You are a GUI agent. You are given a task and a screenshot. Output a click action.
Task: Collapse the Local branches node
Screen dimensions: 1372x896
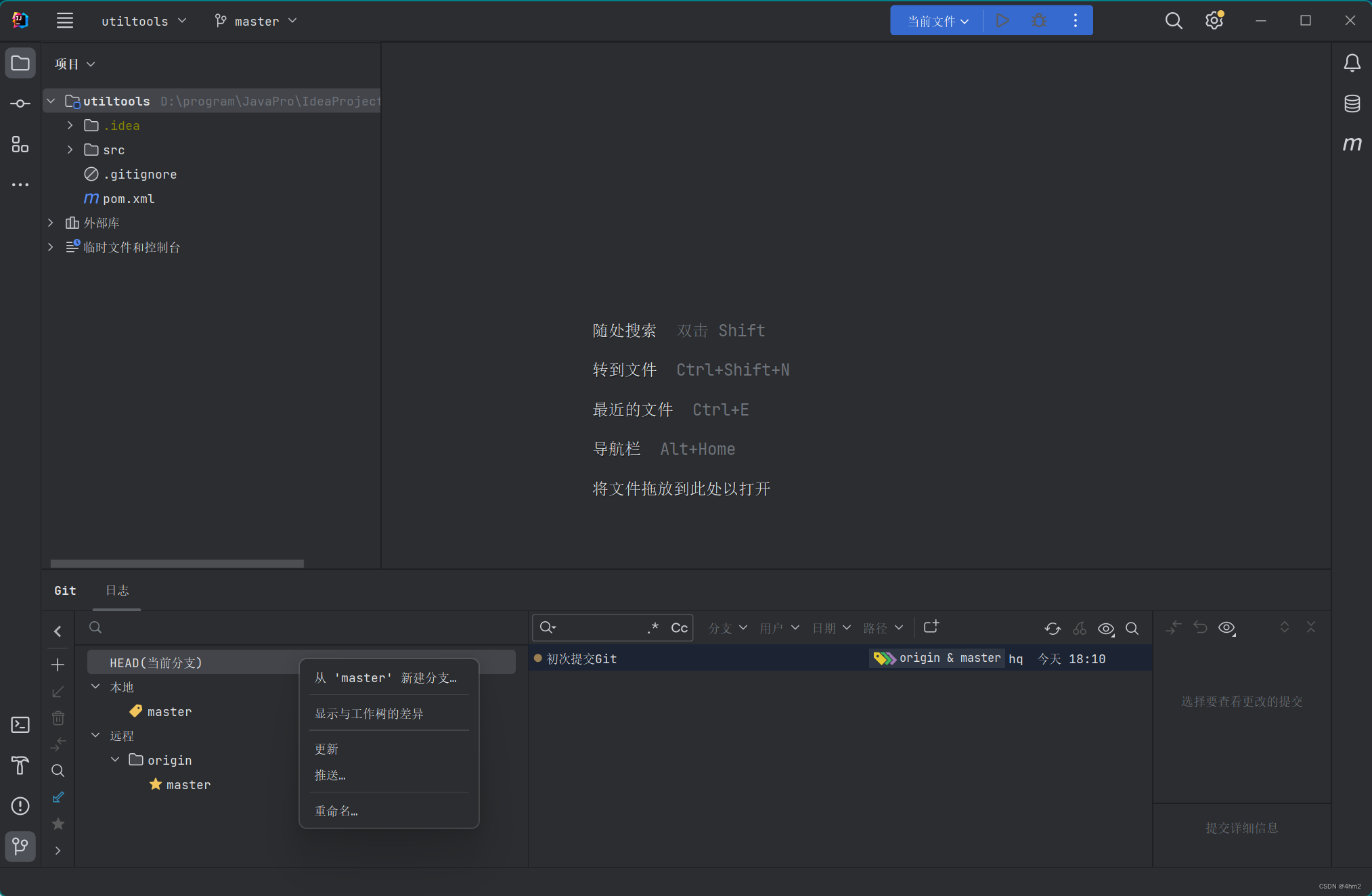click(x=95, y=686)
